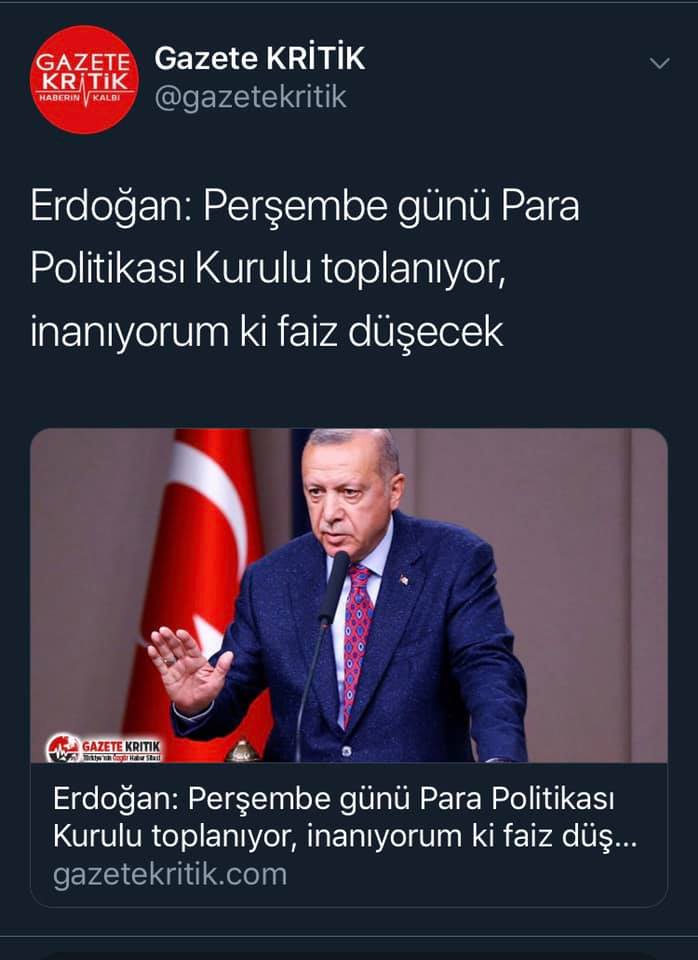The height and width of the screenshot is (960, 698).
Task: Tap the patterned red tie in the photo
Action: pos(357,640)
